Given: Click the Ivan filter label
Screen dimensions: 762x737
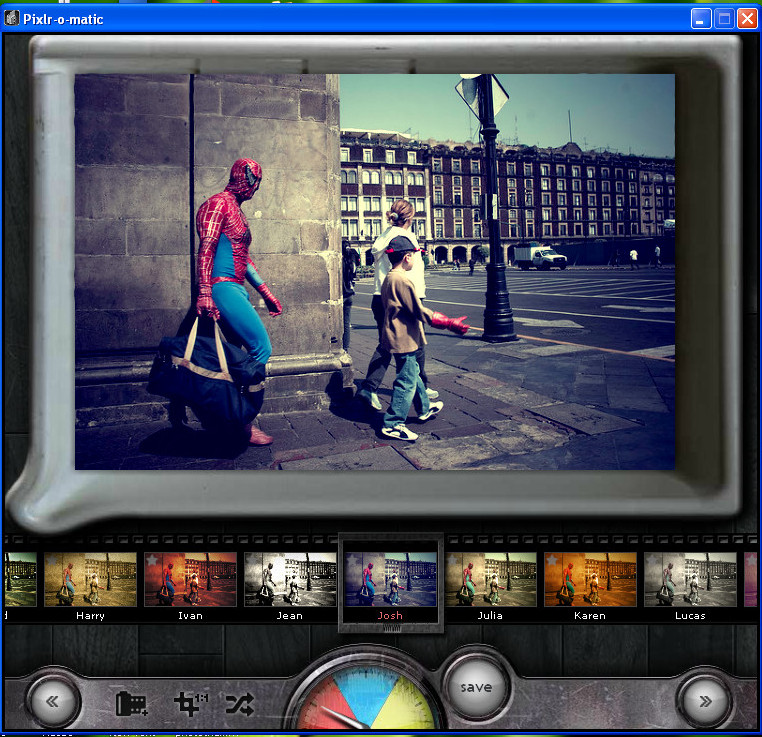Looking at the screenshot, I should pos(190,616).
